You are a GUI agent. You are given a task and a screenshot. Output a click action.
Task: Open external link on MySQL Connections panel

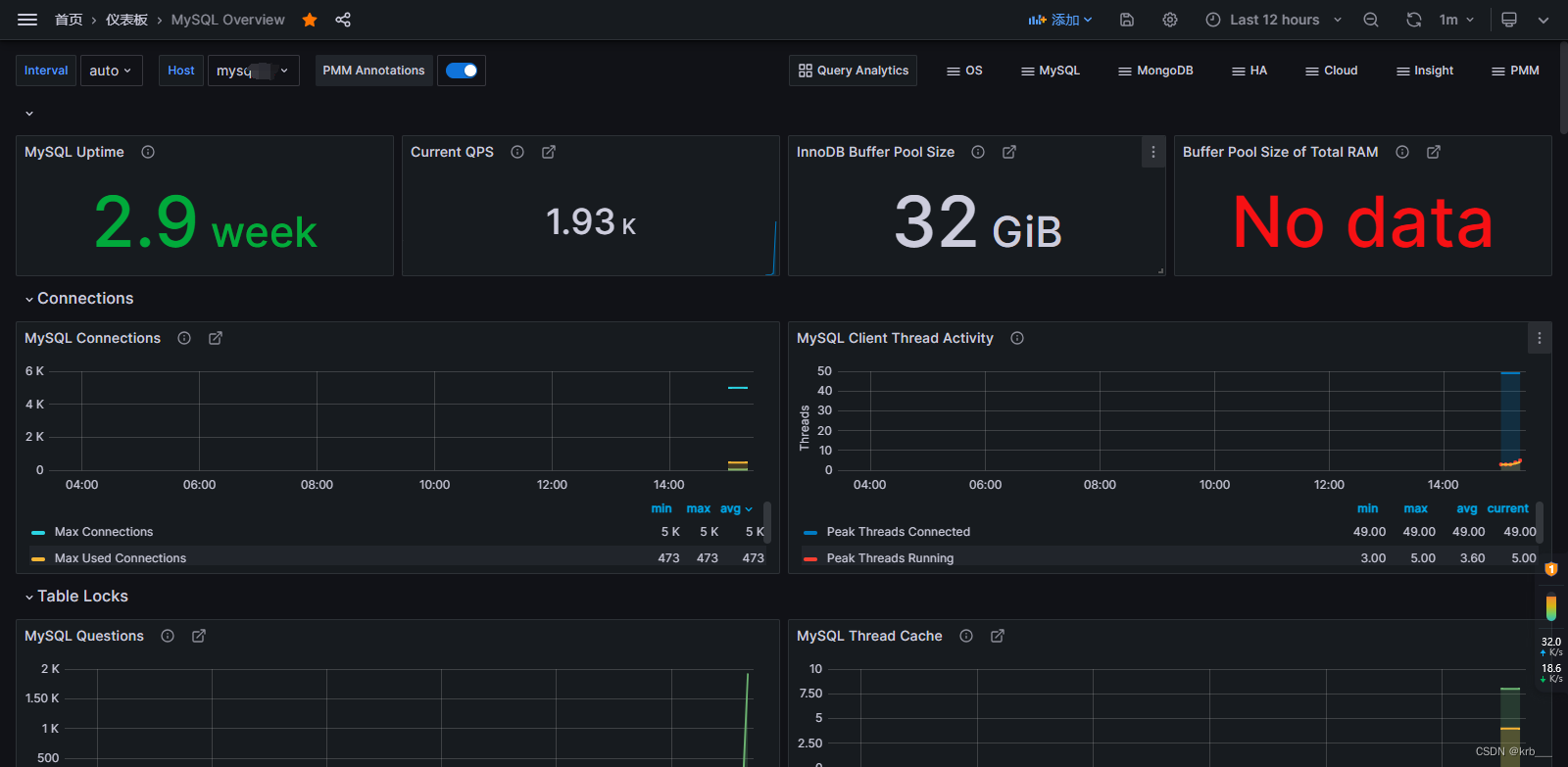click(216, 338)
